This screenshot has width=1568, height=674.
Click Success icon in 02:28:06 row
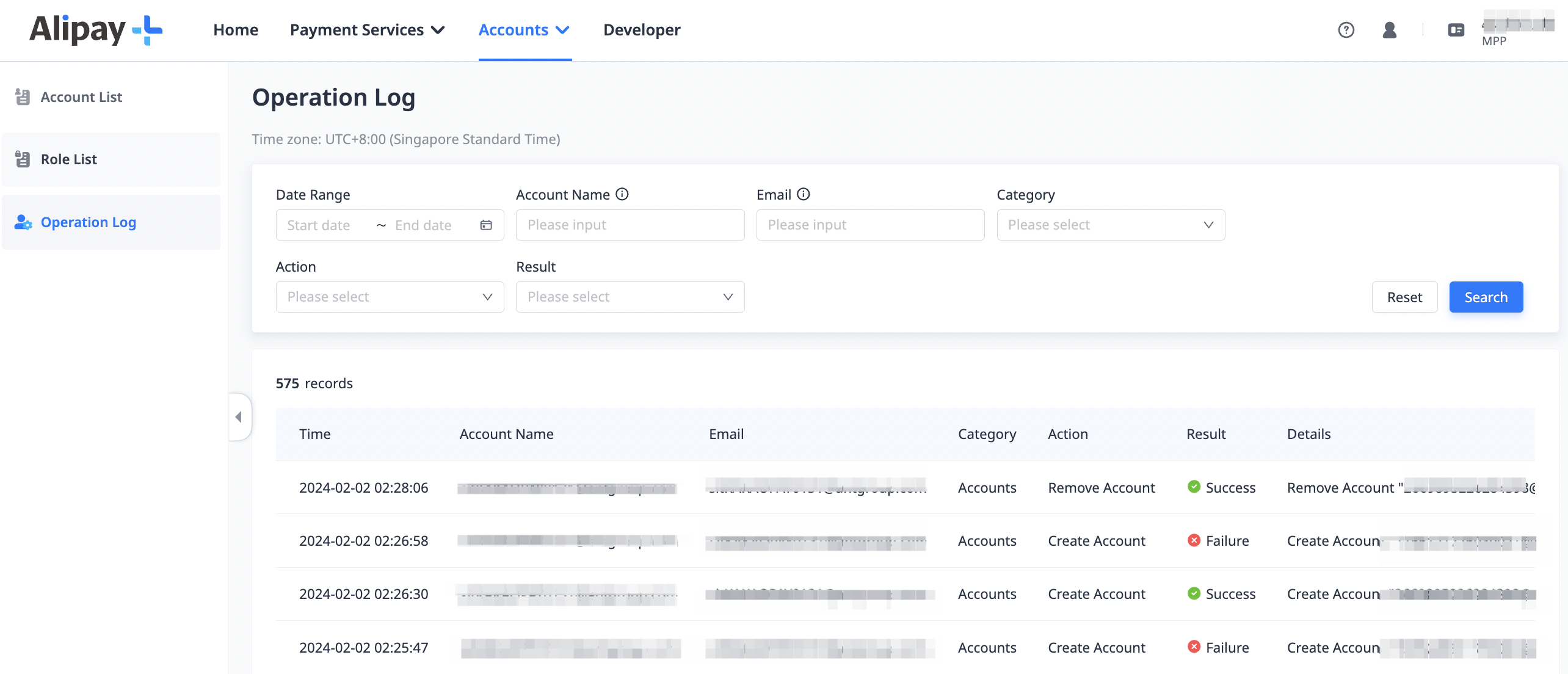pos(1194,487)
